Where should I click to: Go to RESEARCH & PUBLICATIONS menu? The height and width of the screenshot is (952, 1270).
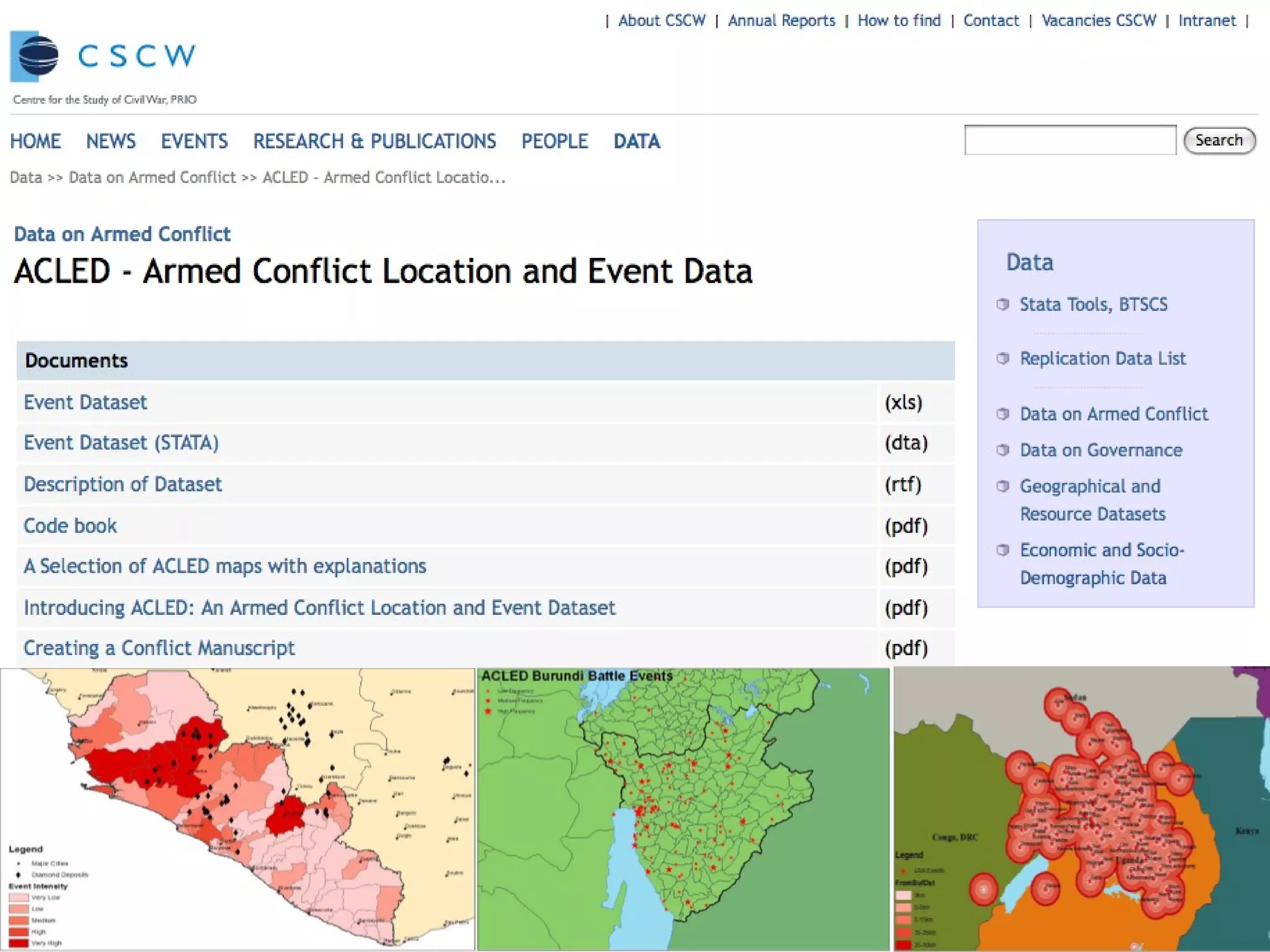(374, 141)
